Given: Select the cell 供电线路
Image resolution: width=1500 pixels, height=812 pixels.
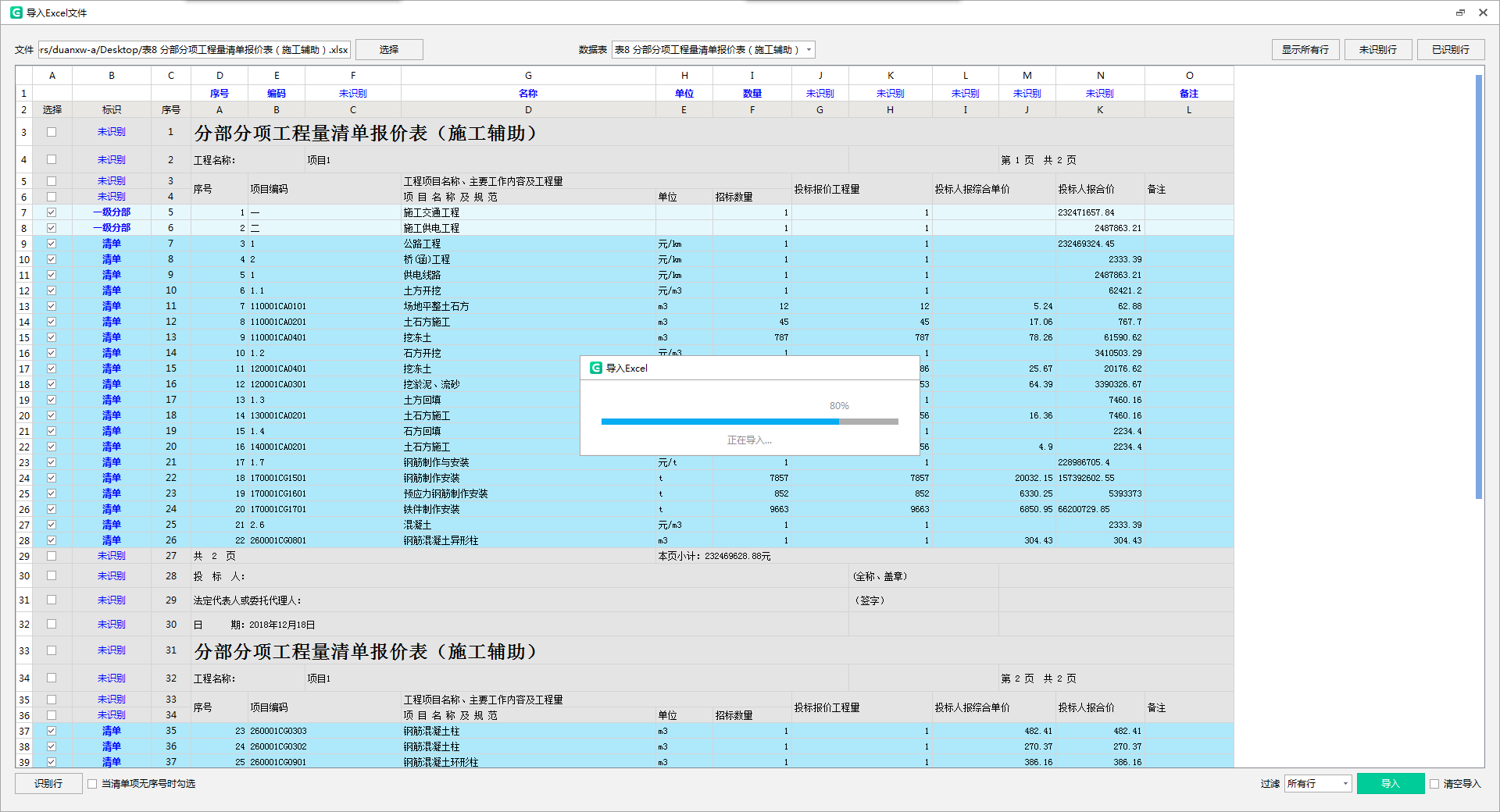Looking at the screenshot, I should point(528,275).
